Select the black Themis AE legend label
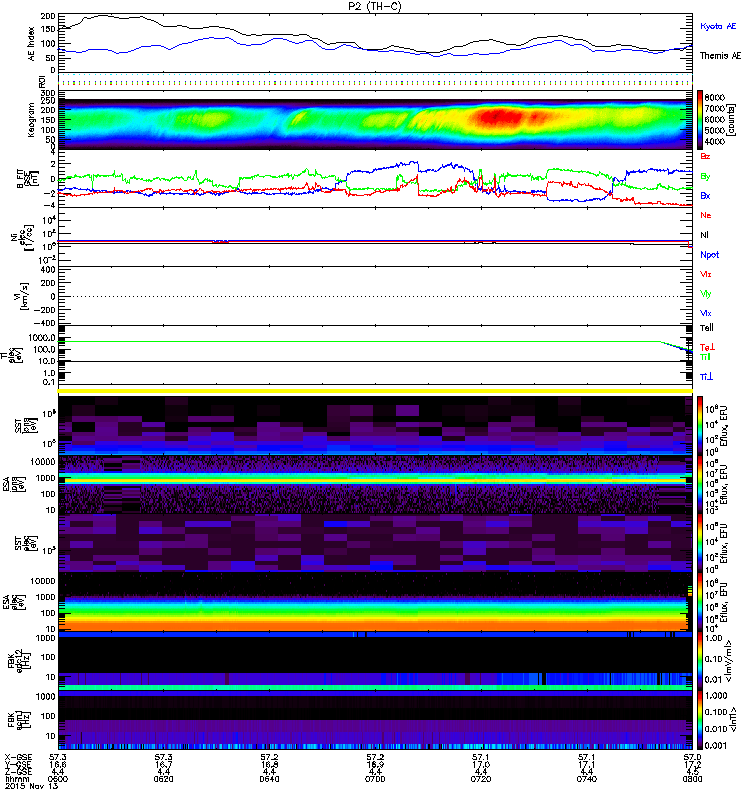The image size is (750, 800). point(720,56)
